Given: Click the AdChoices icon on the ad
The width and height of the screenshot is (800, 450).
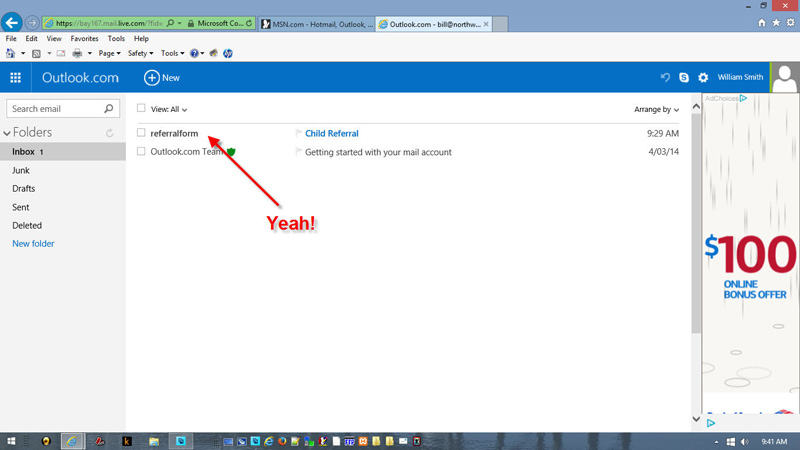Looking at the screenshot, I should coord(743,98).
